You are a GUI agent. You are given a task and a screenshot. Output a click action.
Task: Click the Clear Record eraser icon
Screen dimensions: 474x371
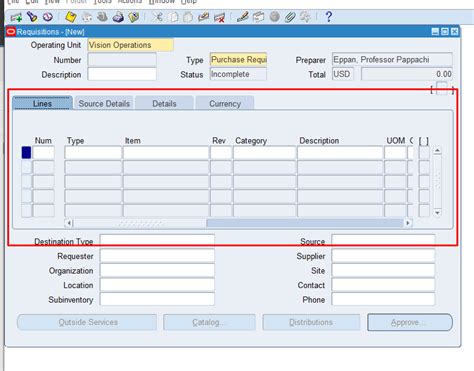coord(203,17)
